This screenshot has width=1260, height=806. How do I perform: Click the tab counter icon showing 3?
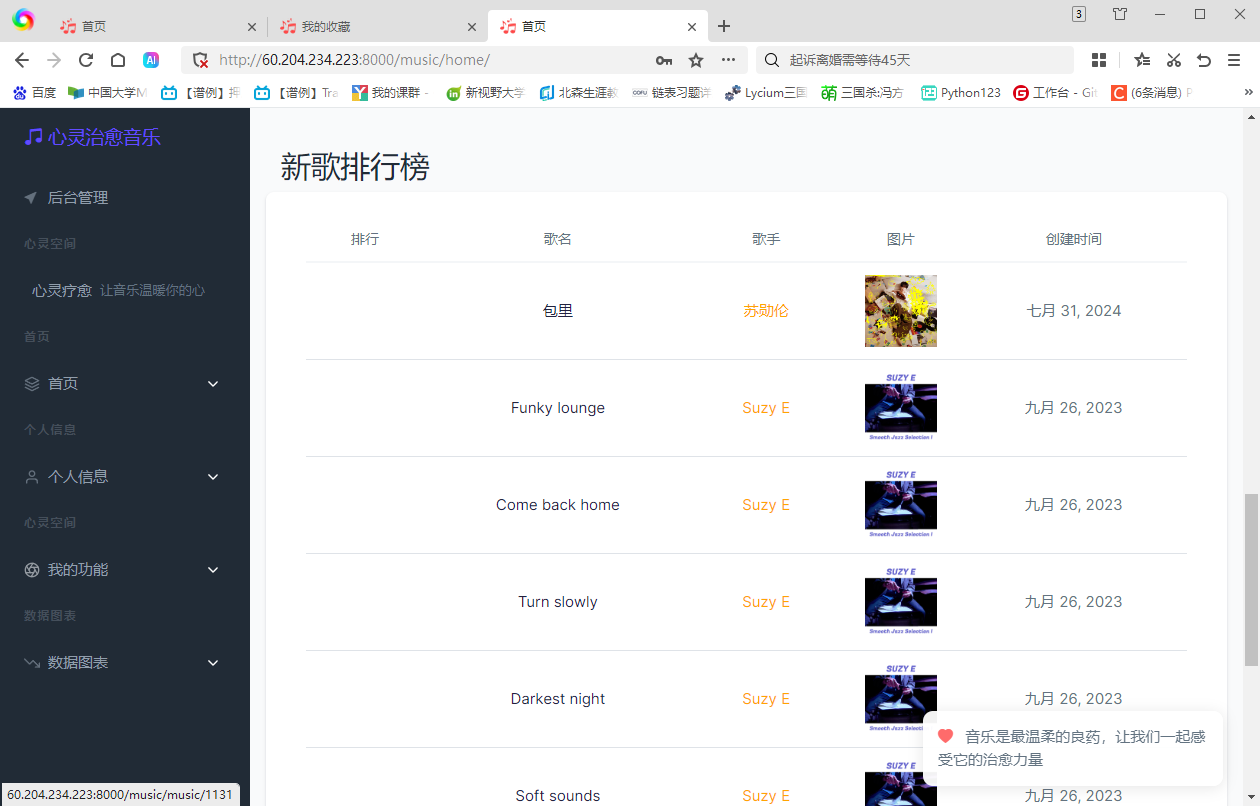click(1079, 14)
